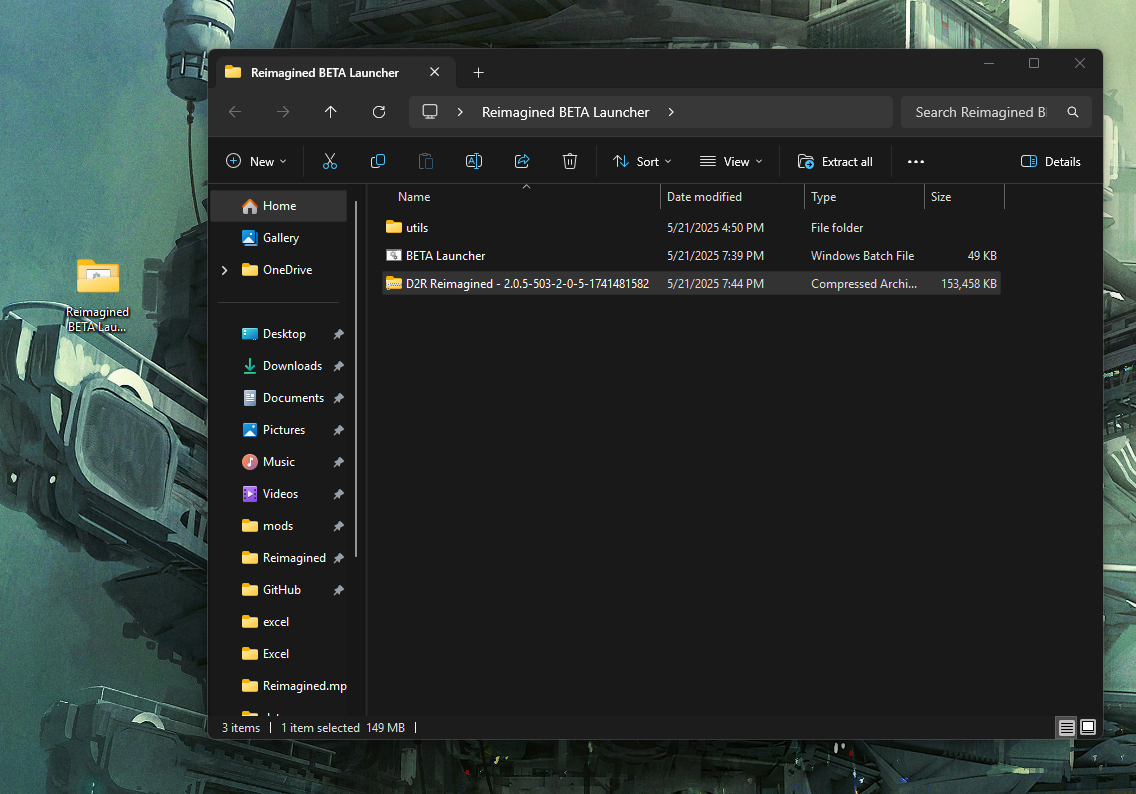This screenshot has height=794, width=1136.
Task: Click the Paste clipboard icon
Action: (426, 162)
